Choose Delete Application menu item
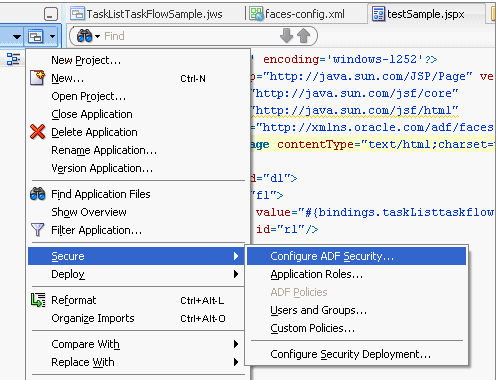This screenshot has height=380, width=501. coord(137,132)
